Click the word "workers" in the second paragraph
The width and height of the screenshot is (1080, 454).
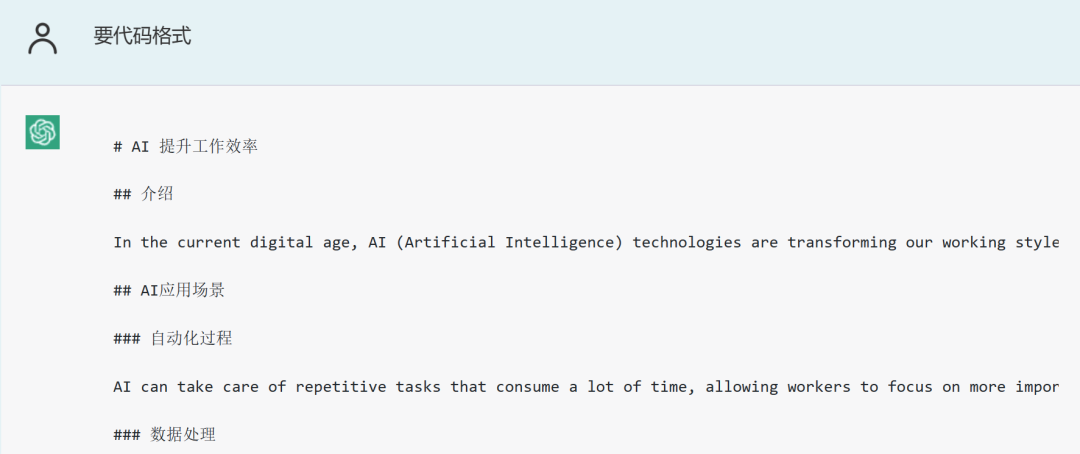click(819, 387)
